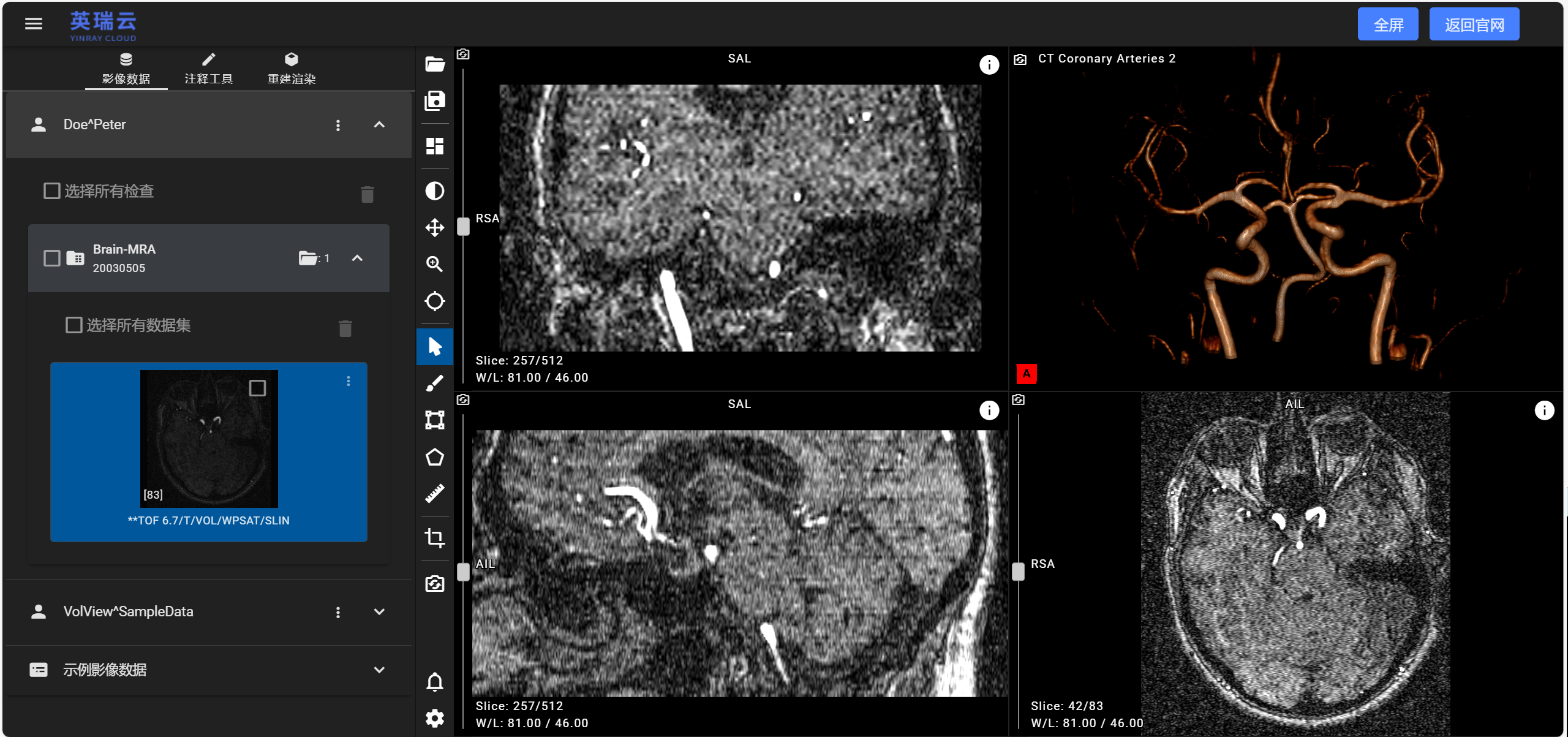The height and width of the screenshot is (737, 1568).
Task: Open the hamburger navigation menu
Action: (x=34, y=24)
